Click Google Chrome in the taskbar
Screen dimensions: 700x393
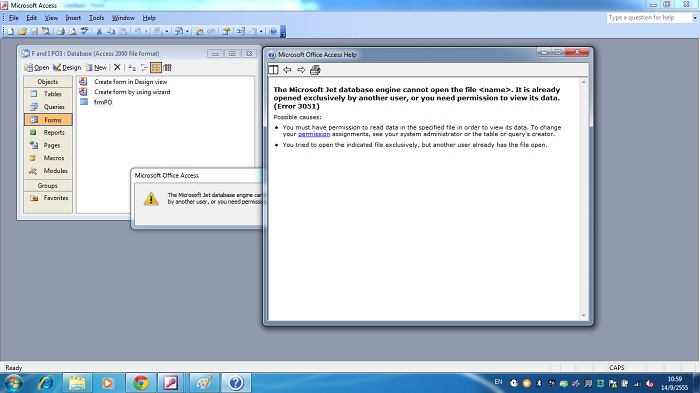pyautogui.click(x=141, y=383)
